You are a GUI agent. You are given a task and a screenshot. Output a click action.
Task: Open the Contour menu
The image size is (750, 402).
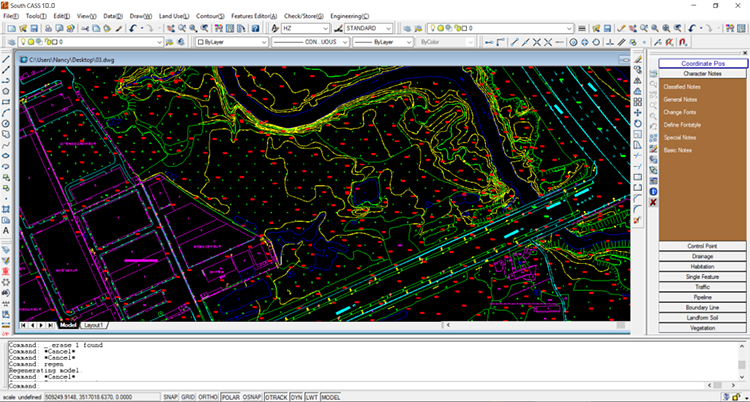pos(210,16)
